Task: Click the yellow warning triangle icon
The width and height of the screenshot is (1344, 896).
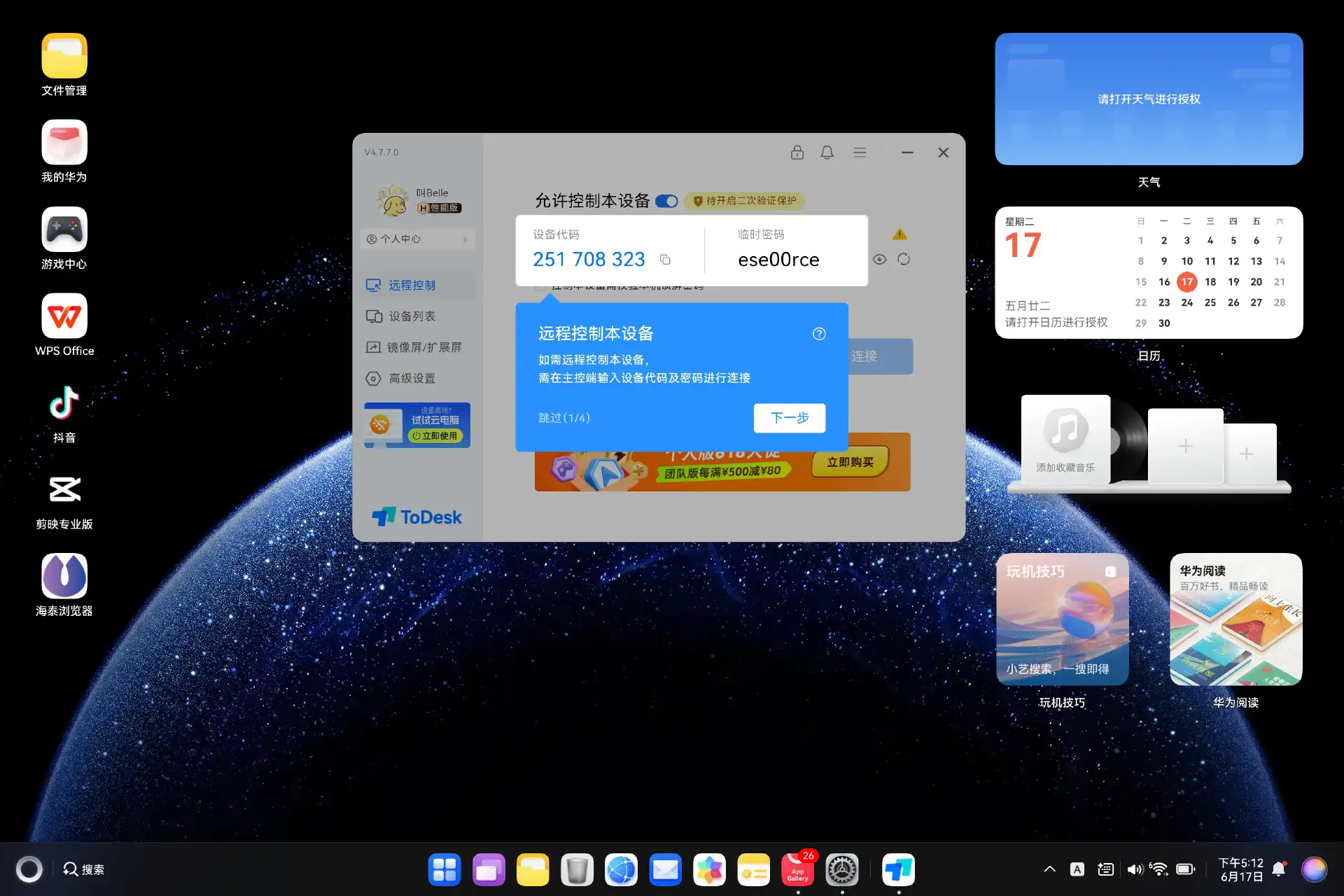Action: point(899,234)
